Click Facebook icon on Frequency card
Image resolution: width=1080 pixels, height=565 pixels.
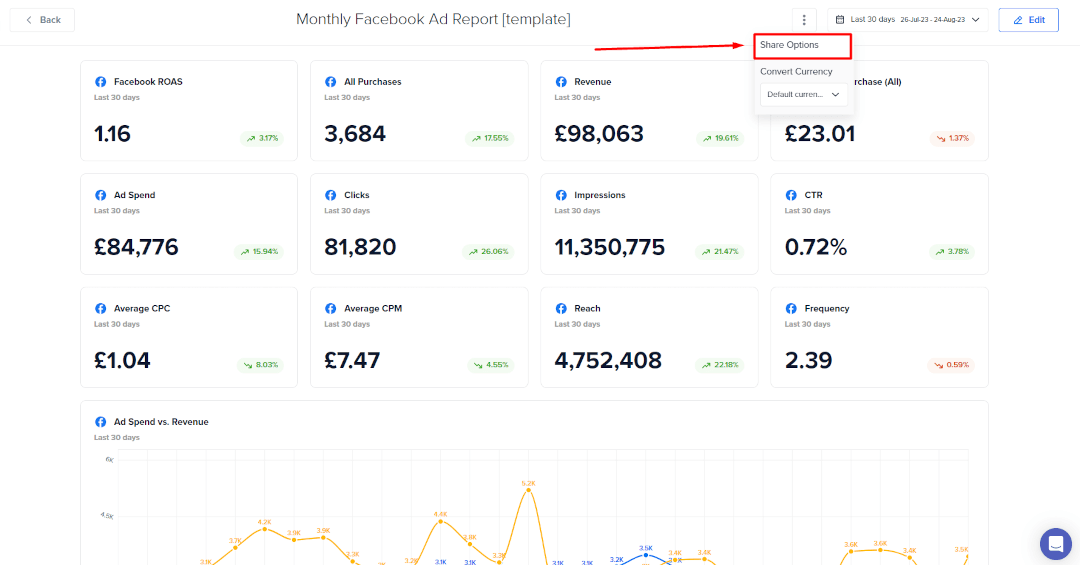click(791, 309)
